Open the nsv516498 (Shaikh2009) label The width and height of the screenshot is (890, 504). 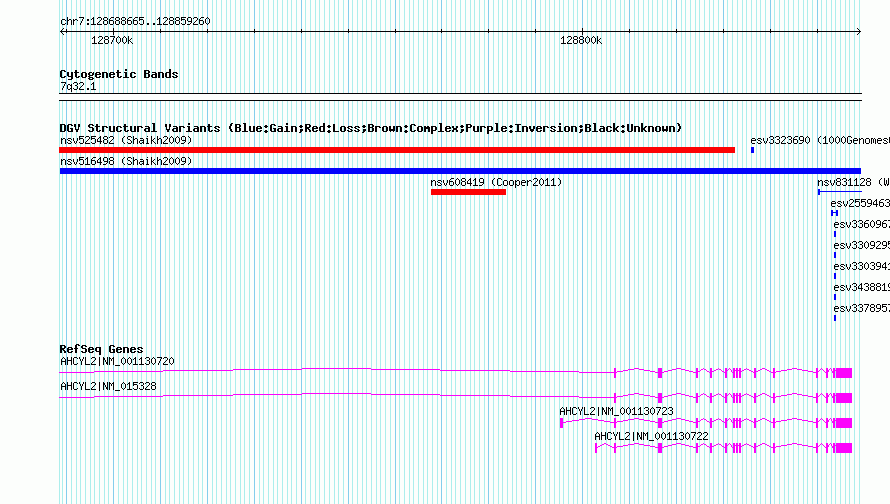126,161
